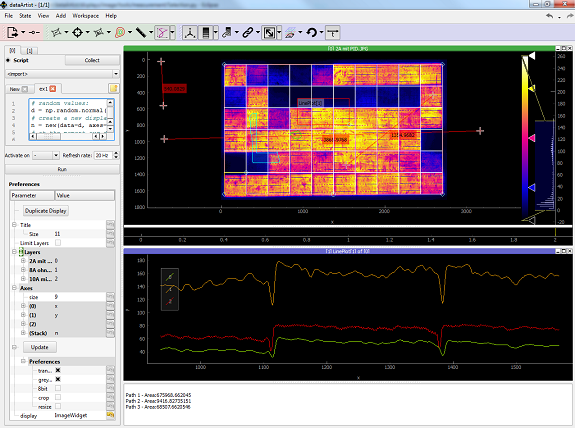Click the Parameter column header
The height and width of the screenshot is (428, 575).
(x=32, y=195)
